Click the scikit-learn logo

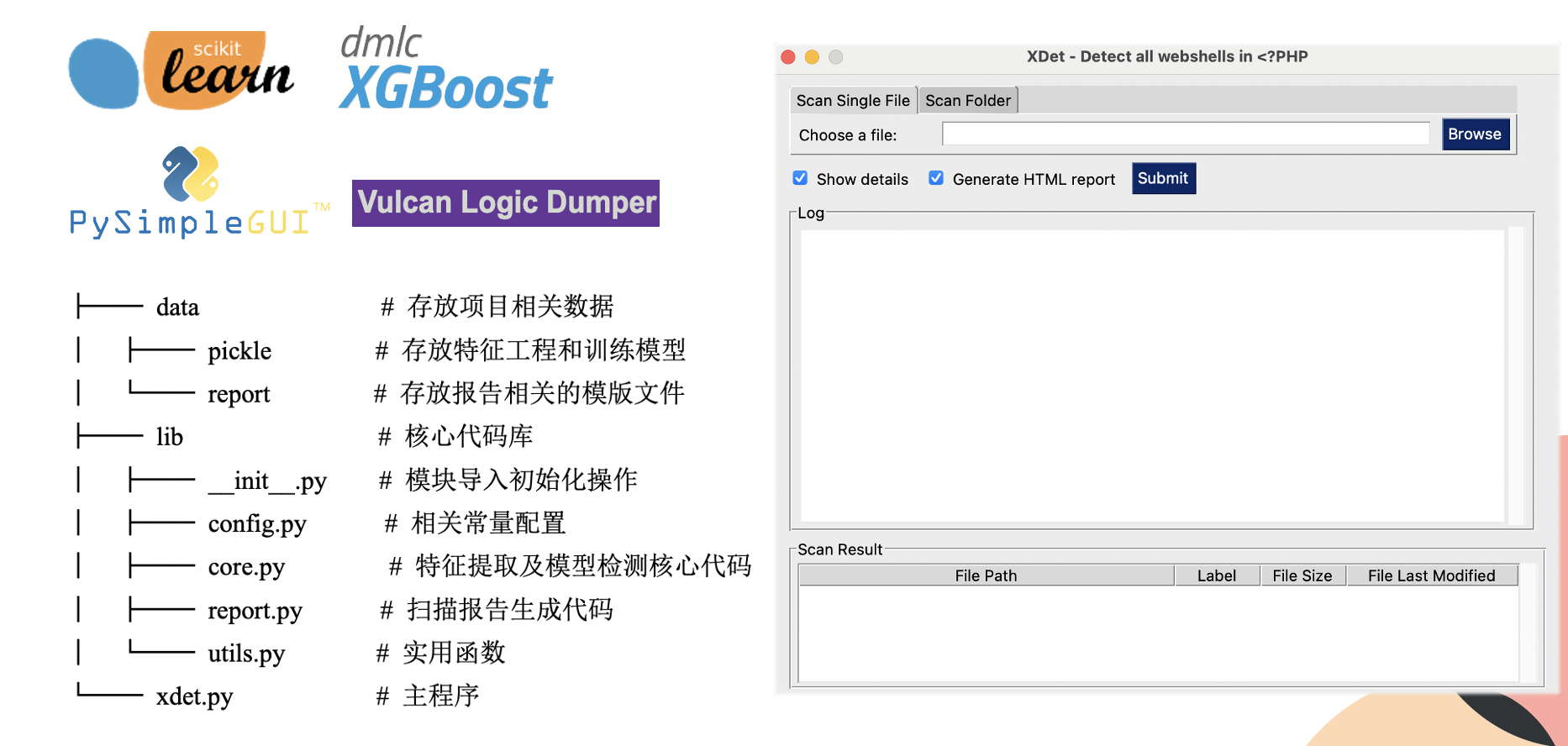tap(182, 71)
